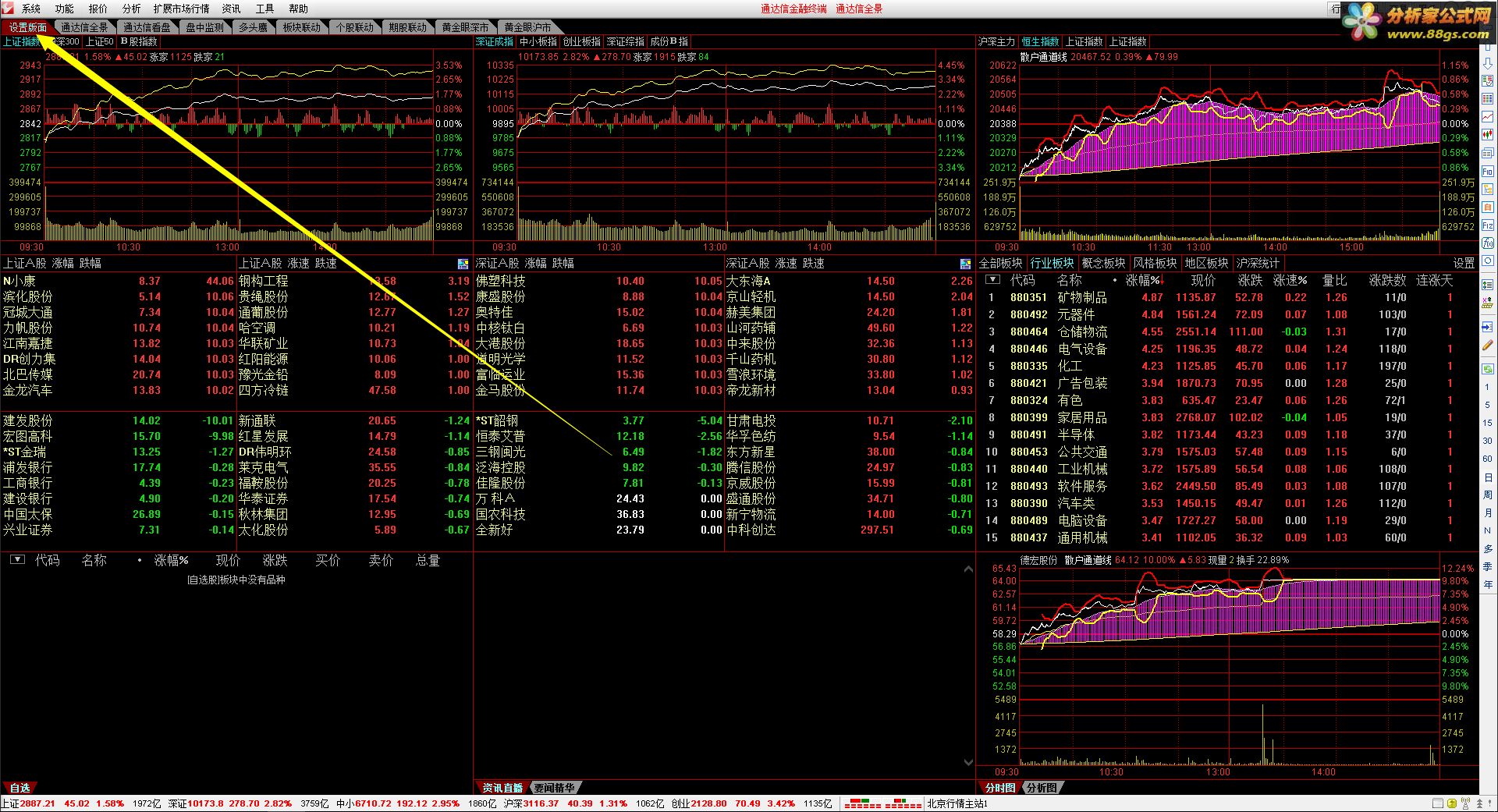Select the line chart (intraday) sidebar icon
1498x812 pixels.
tap(1488, 119)
